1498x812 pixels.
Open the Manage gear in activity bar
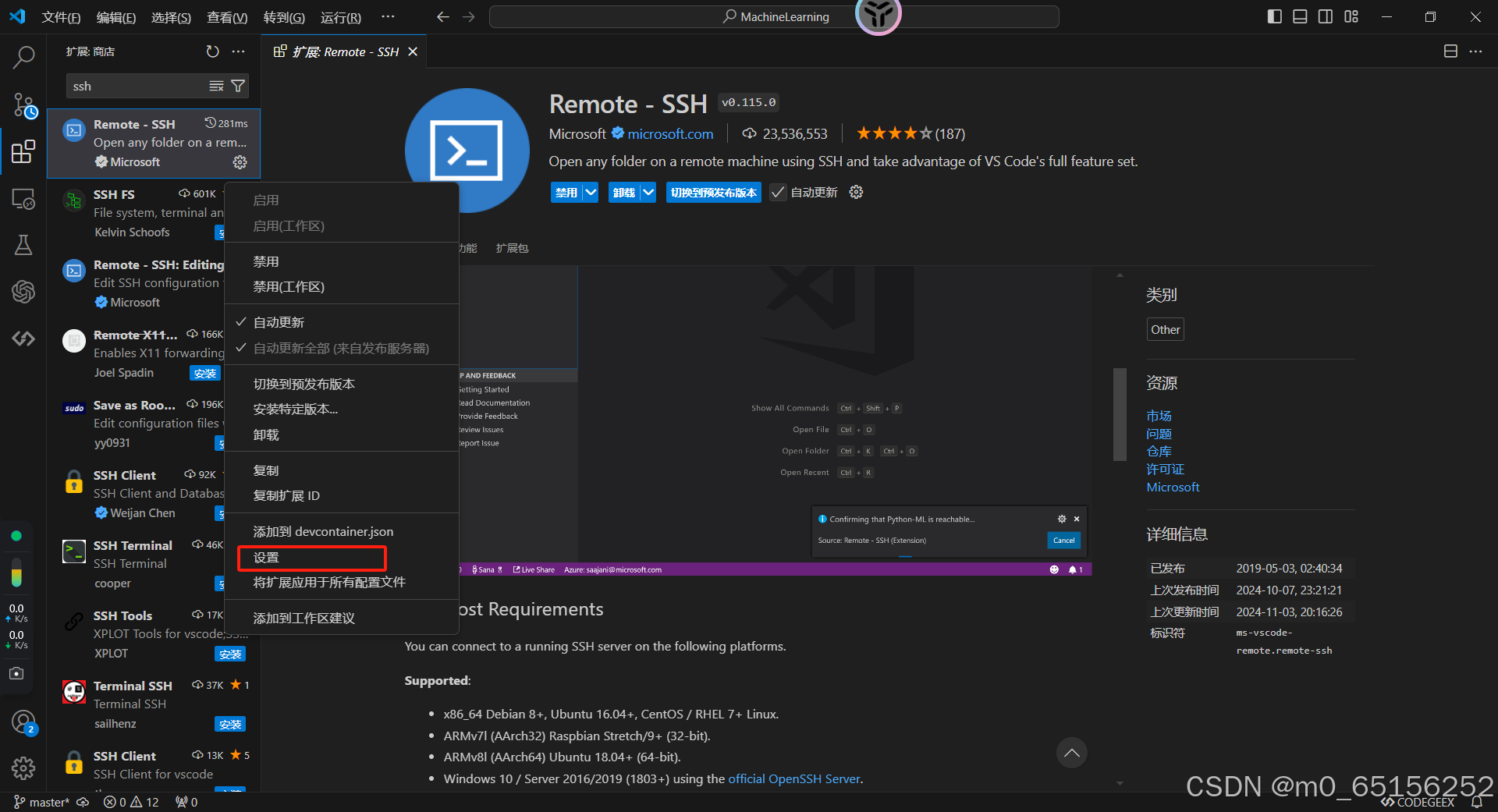click(x=23, y=768)
